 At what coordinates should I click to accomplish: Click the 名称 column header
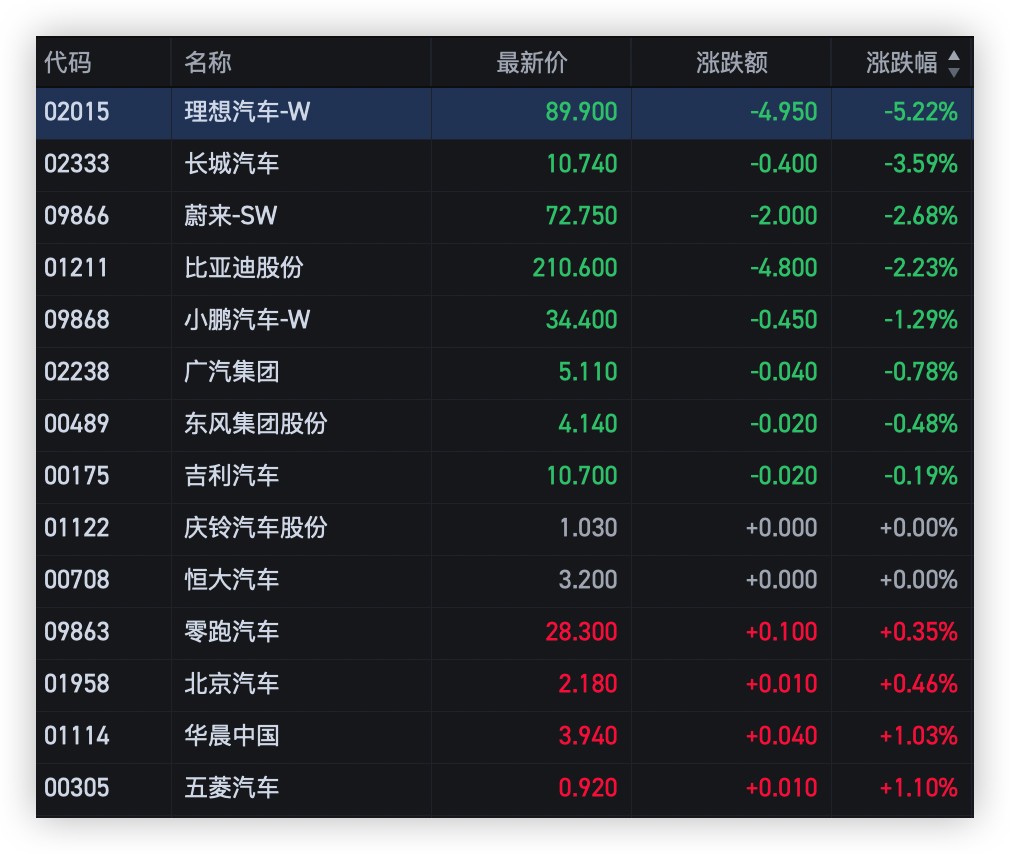[208, 63]
